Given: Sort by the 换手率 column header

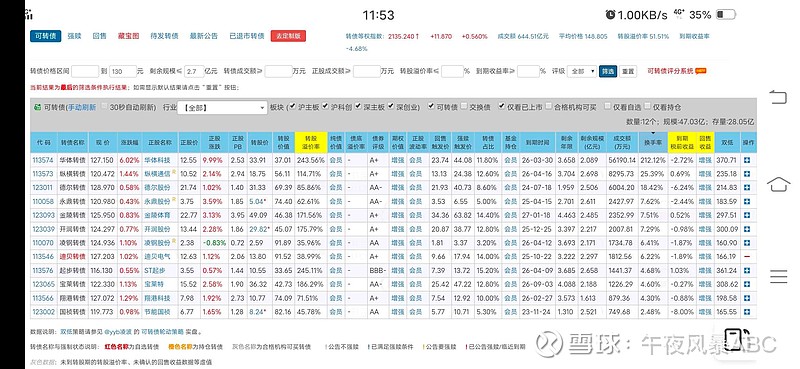Looking at the screenshot, I should tap(654, 142).
